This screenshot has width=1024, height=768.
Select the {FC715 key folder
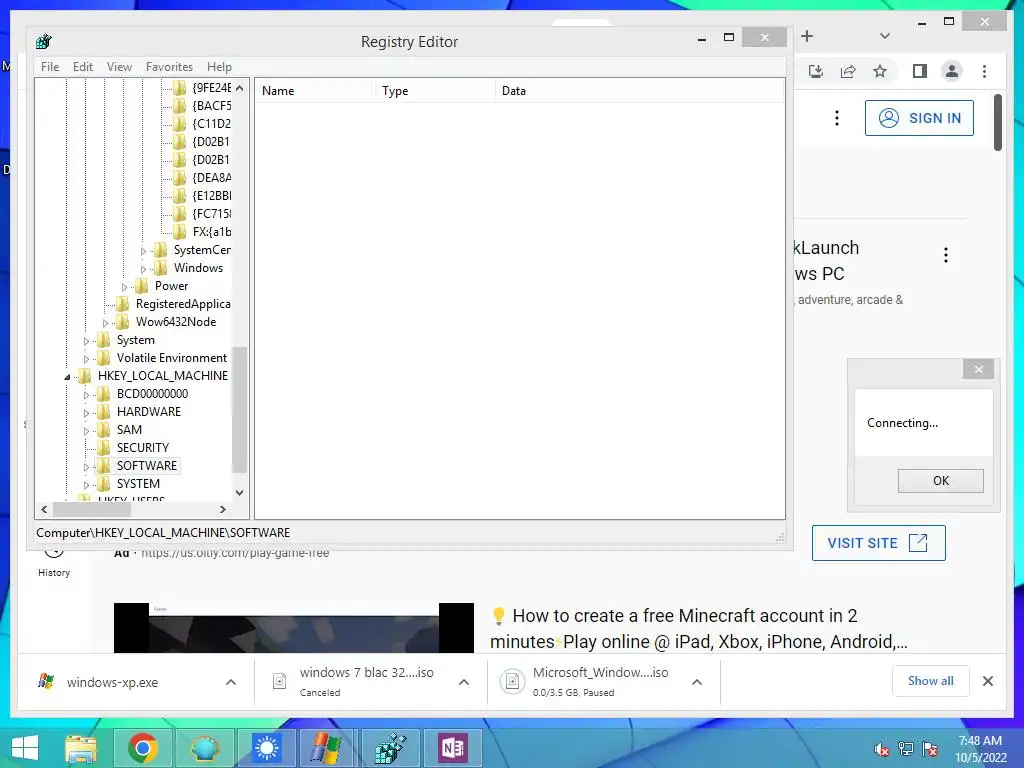(203, 214)
